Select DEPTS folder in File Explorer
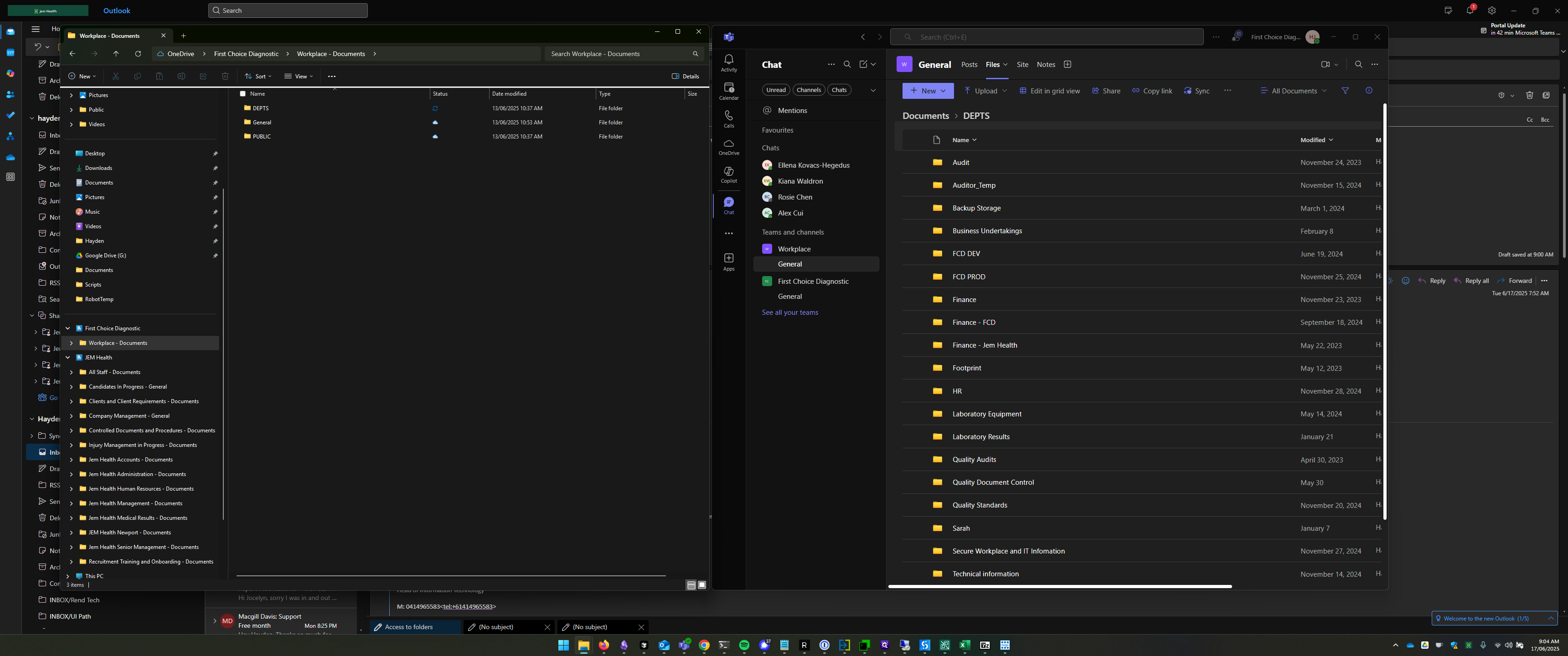Image resolution: width=1568 pixels, height=656 pixels. 261,108
